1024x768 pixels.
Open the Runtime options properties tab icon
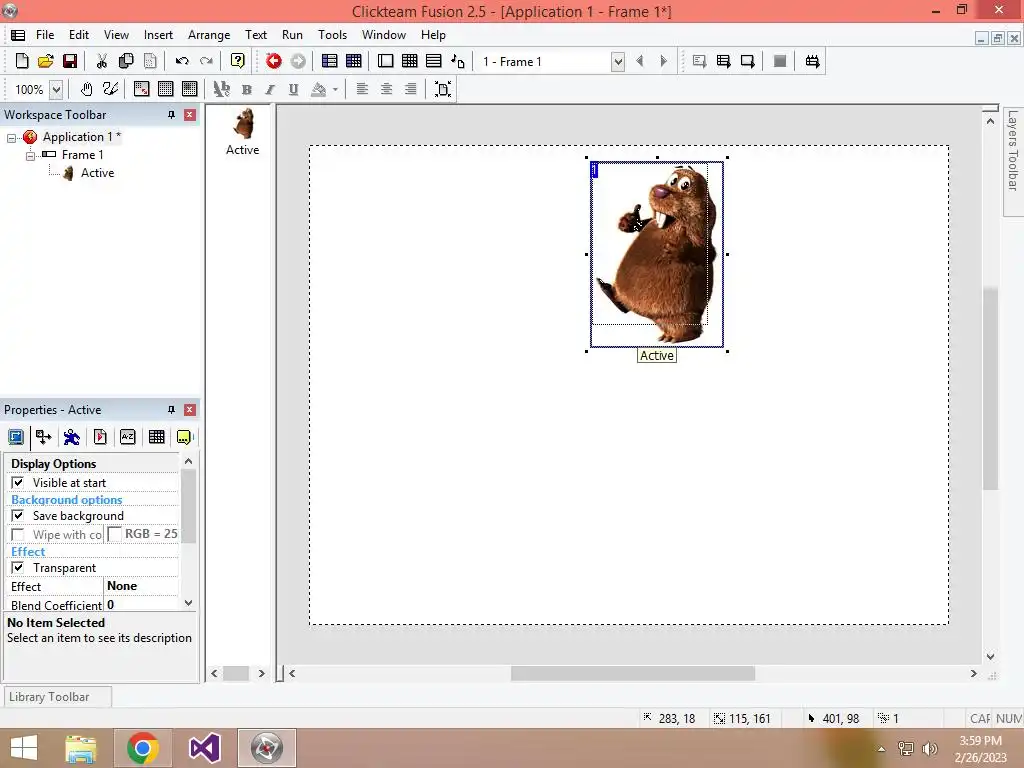tap(100, 437)
